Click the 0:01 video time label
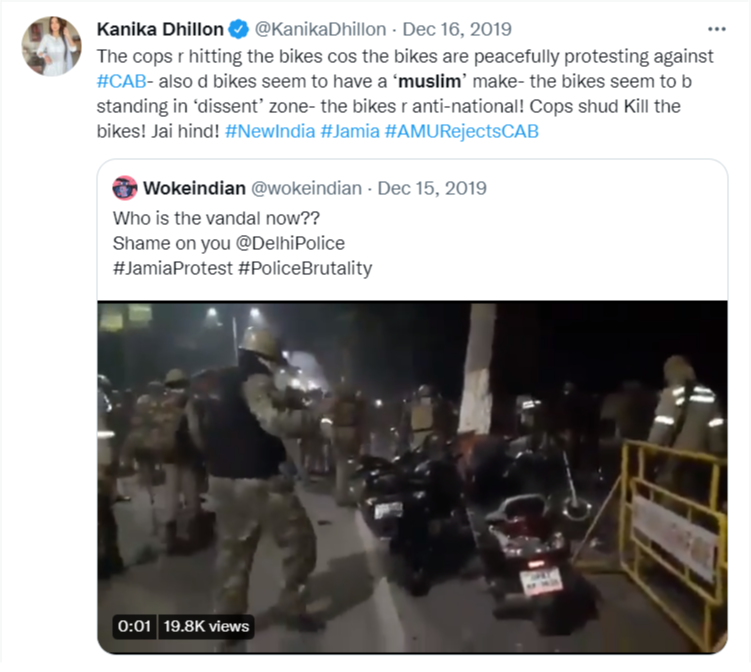 pyautogui.click(x=134, y=626)
